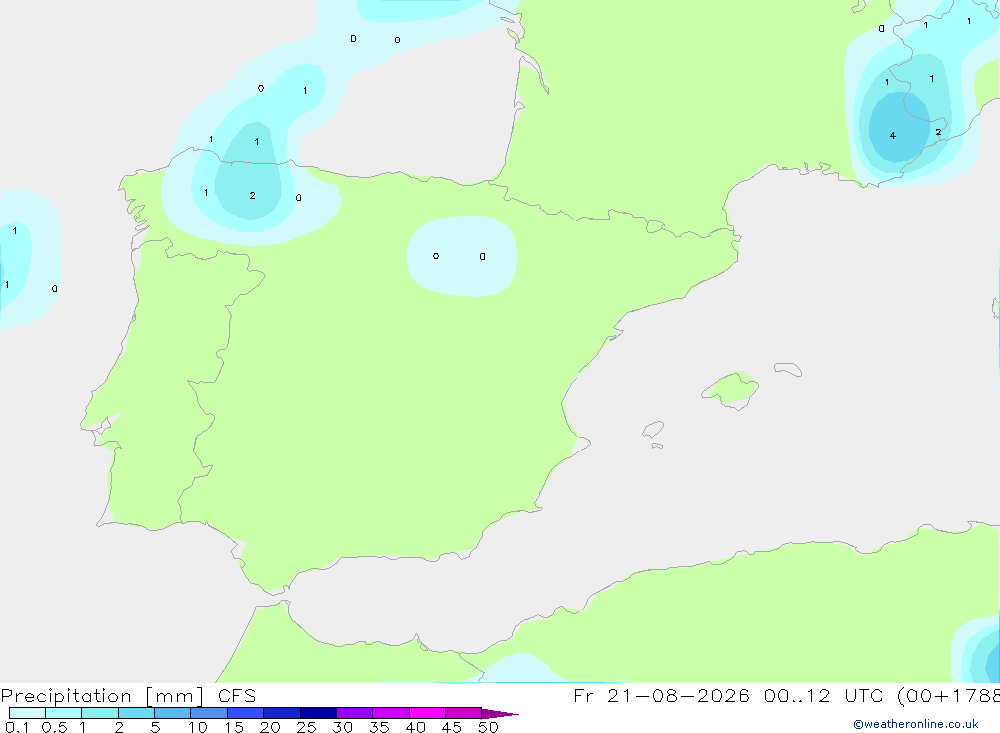Click the '0.5' legend scale label
Viewport: 1000px width, 733px height.
[x=54, y=727]
